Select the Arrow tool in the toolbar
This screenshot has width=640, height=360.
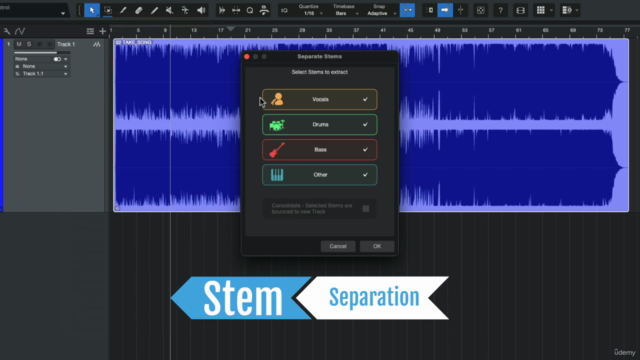pos(92,10)
